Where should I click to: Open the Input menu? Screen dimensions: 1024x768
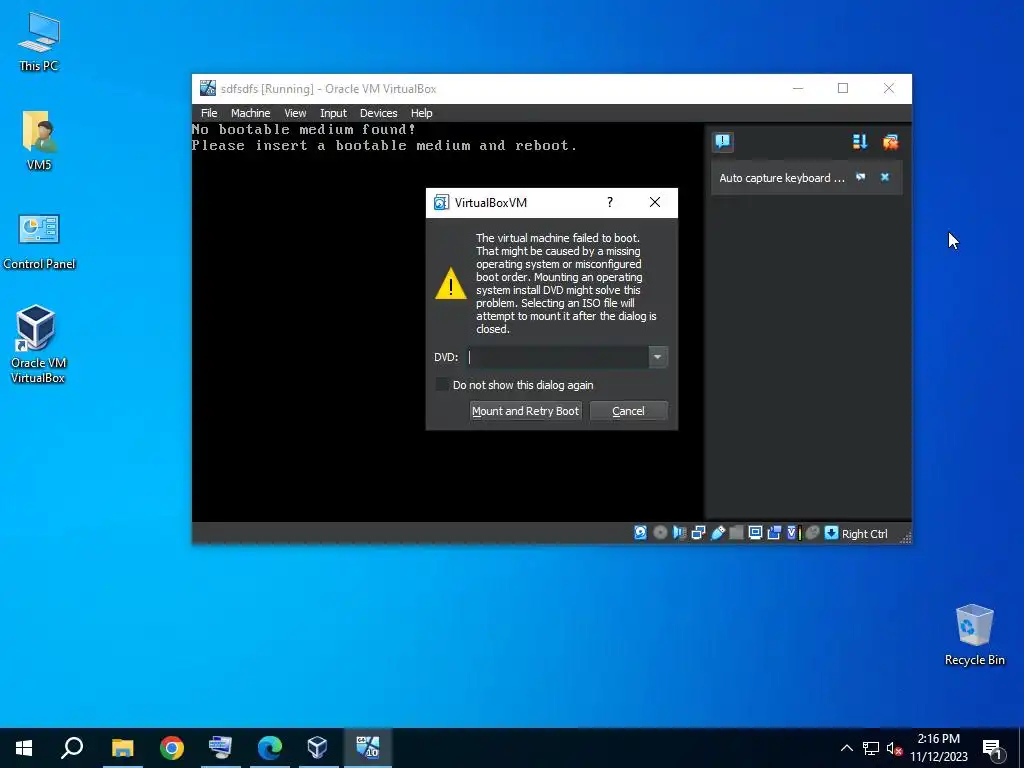click(333, 113)
